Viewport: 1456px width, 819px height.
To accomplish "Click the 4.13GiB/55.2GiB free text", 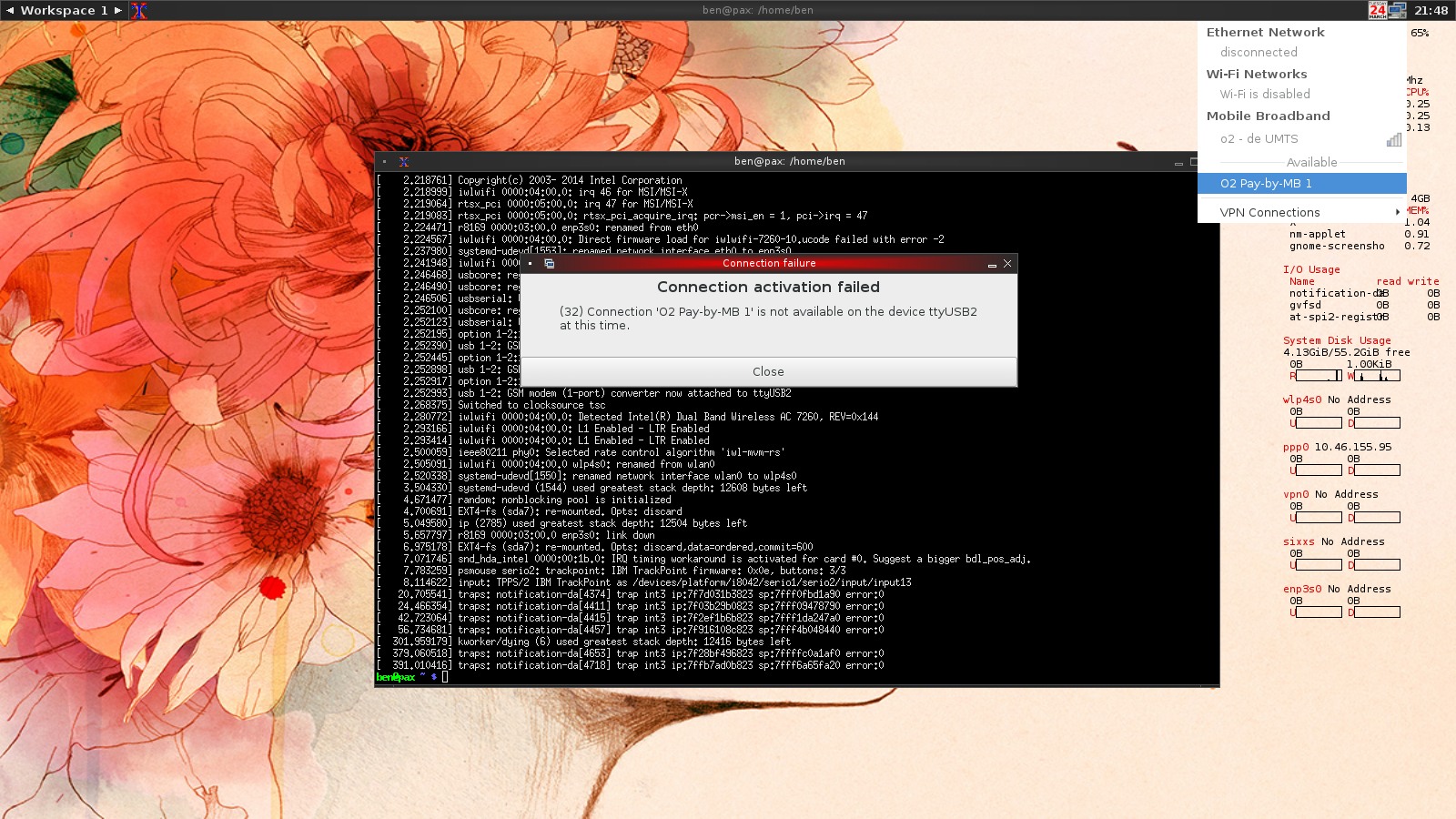I will pos(1347,352).
